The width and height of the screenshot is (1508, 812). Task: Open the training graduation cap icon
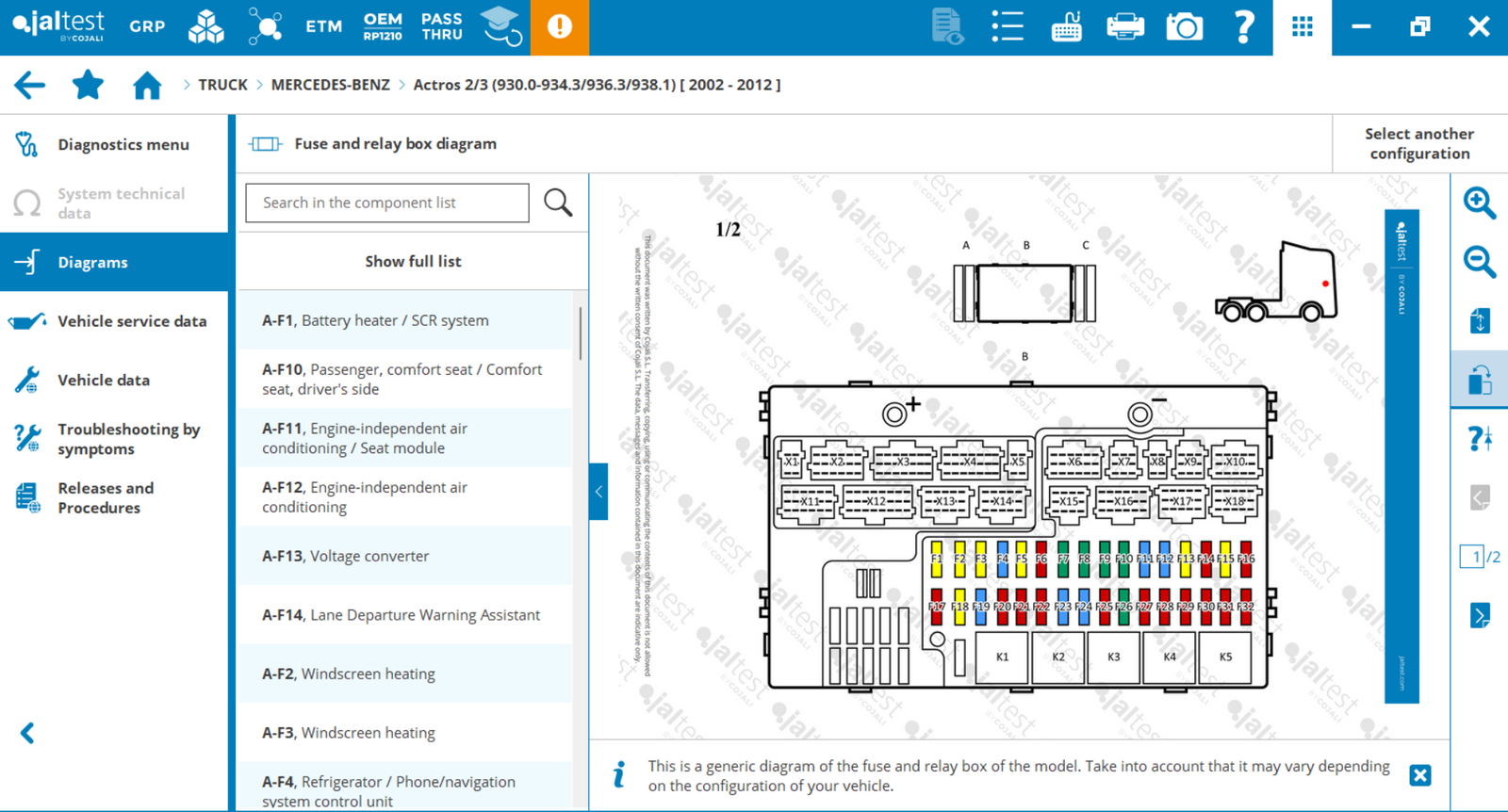point(501,26)
